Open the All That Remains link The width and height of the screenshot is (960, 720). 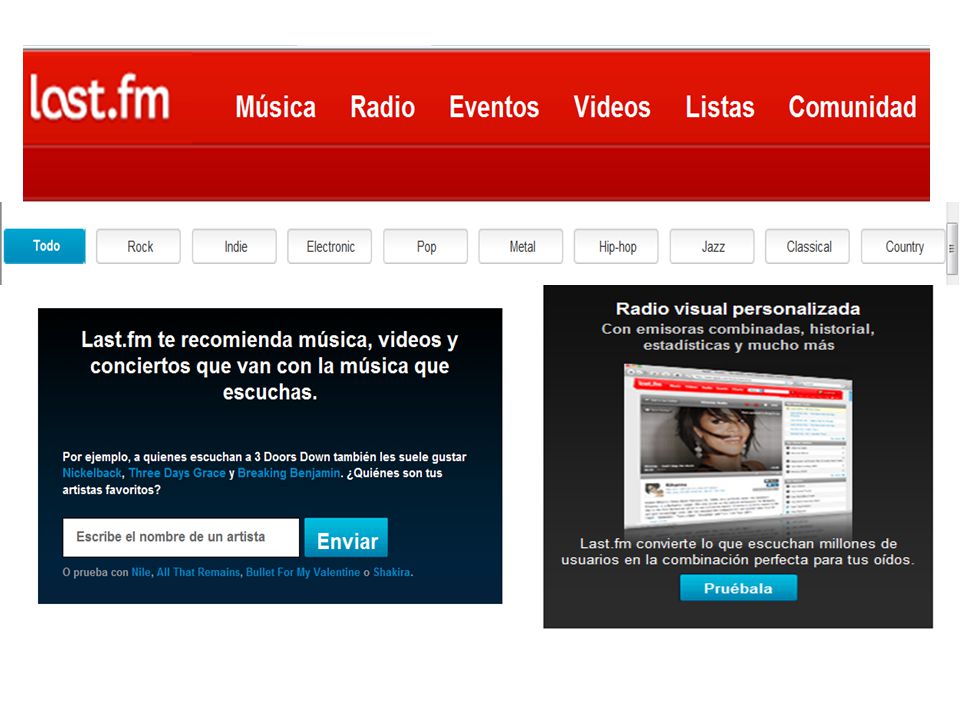(198, 572)
